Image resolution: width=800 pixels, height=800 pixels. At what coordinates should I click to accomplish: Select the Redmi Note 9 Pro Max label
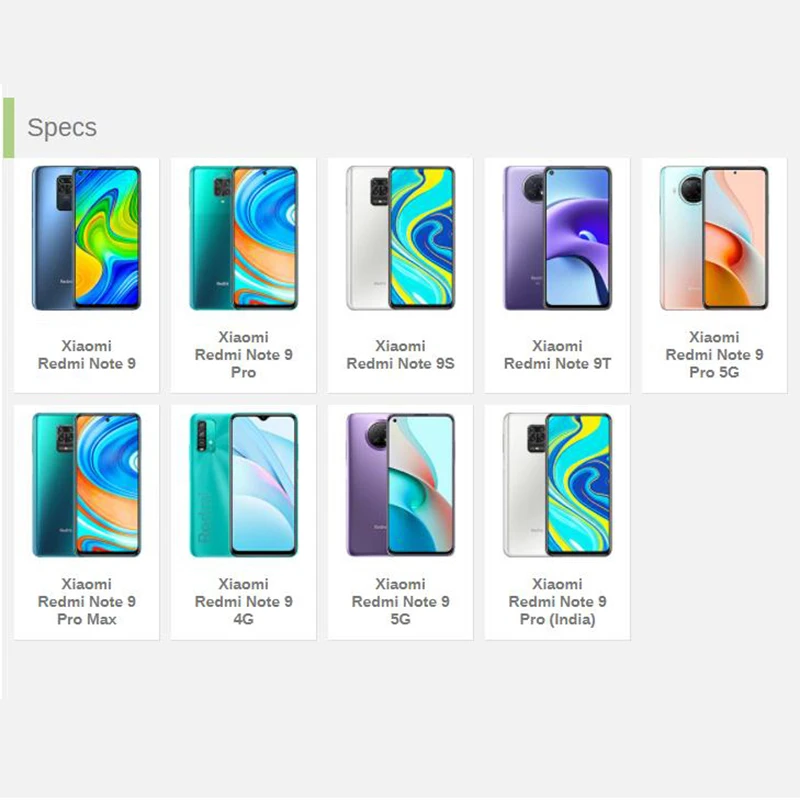[87, 602]
